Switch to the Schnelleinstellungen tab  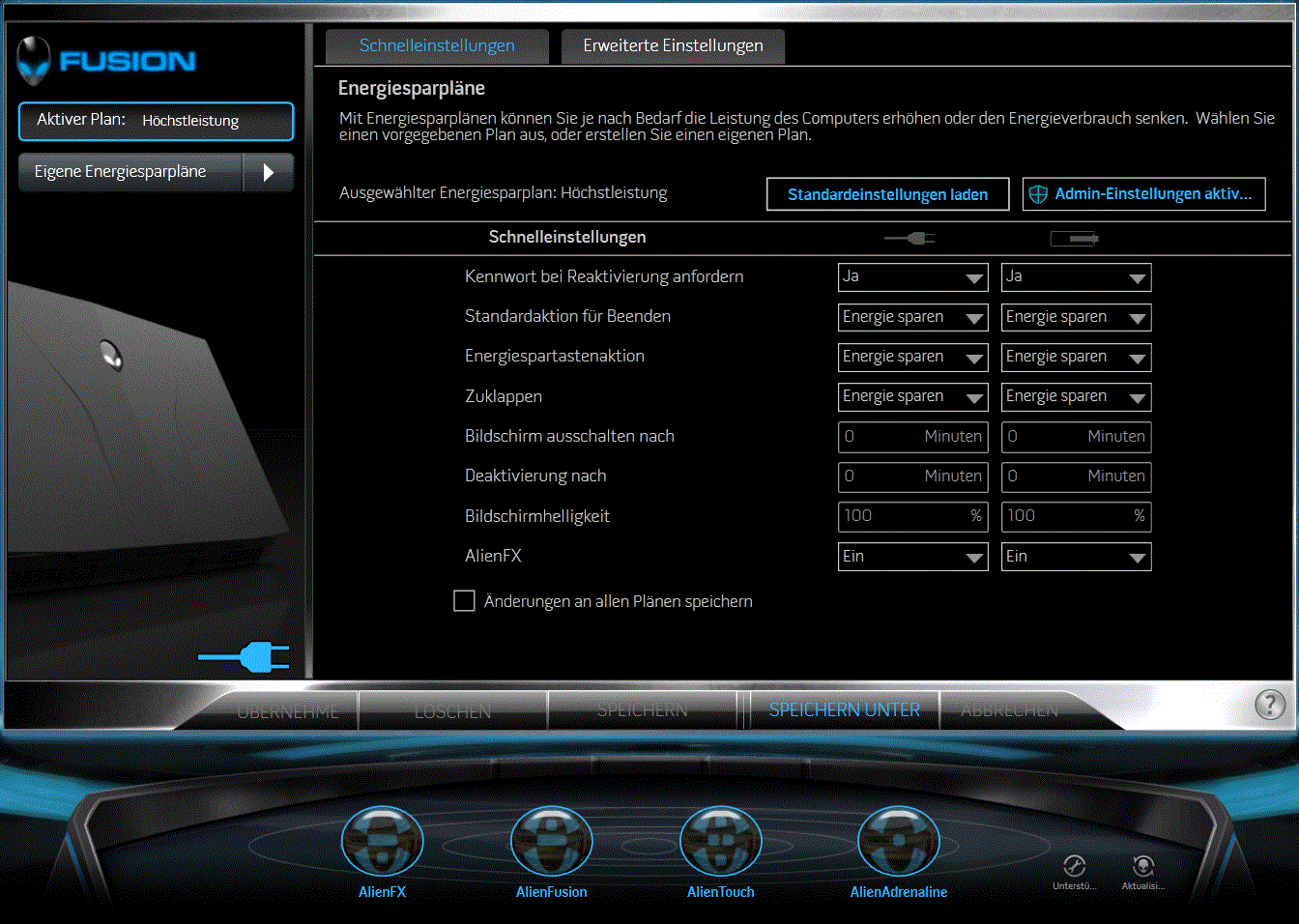(x=437, y=46)
